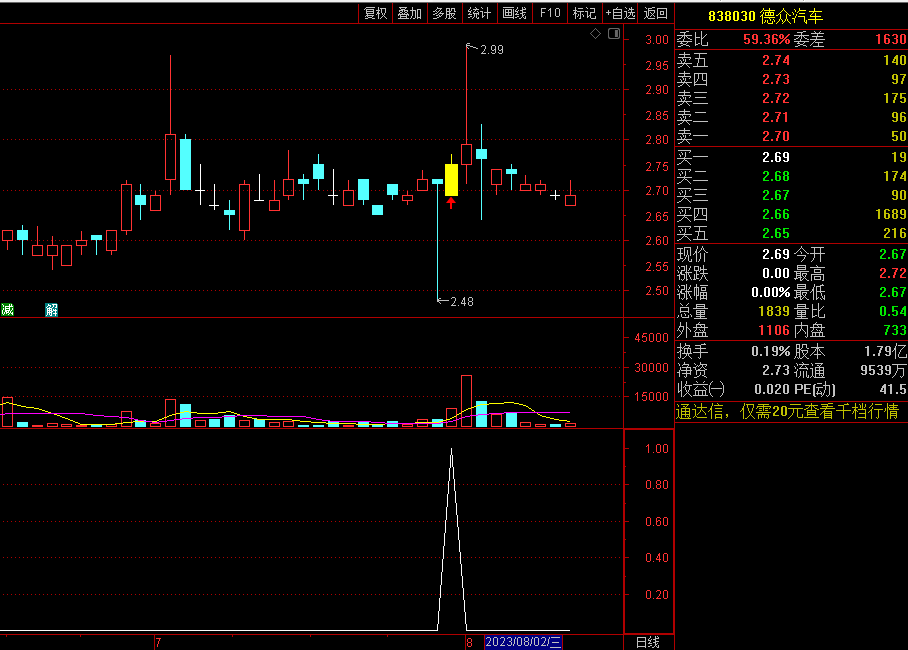The image size is (908, 650).
Task: Click the 外盘 value 1106
Action: tap(774, 331)
